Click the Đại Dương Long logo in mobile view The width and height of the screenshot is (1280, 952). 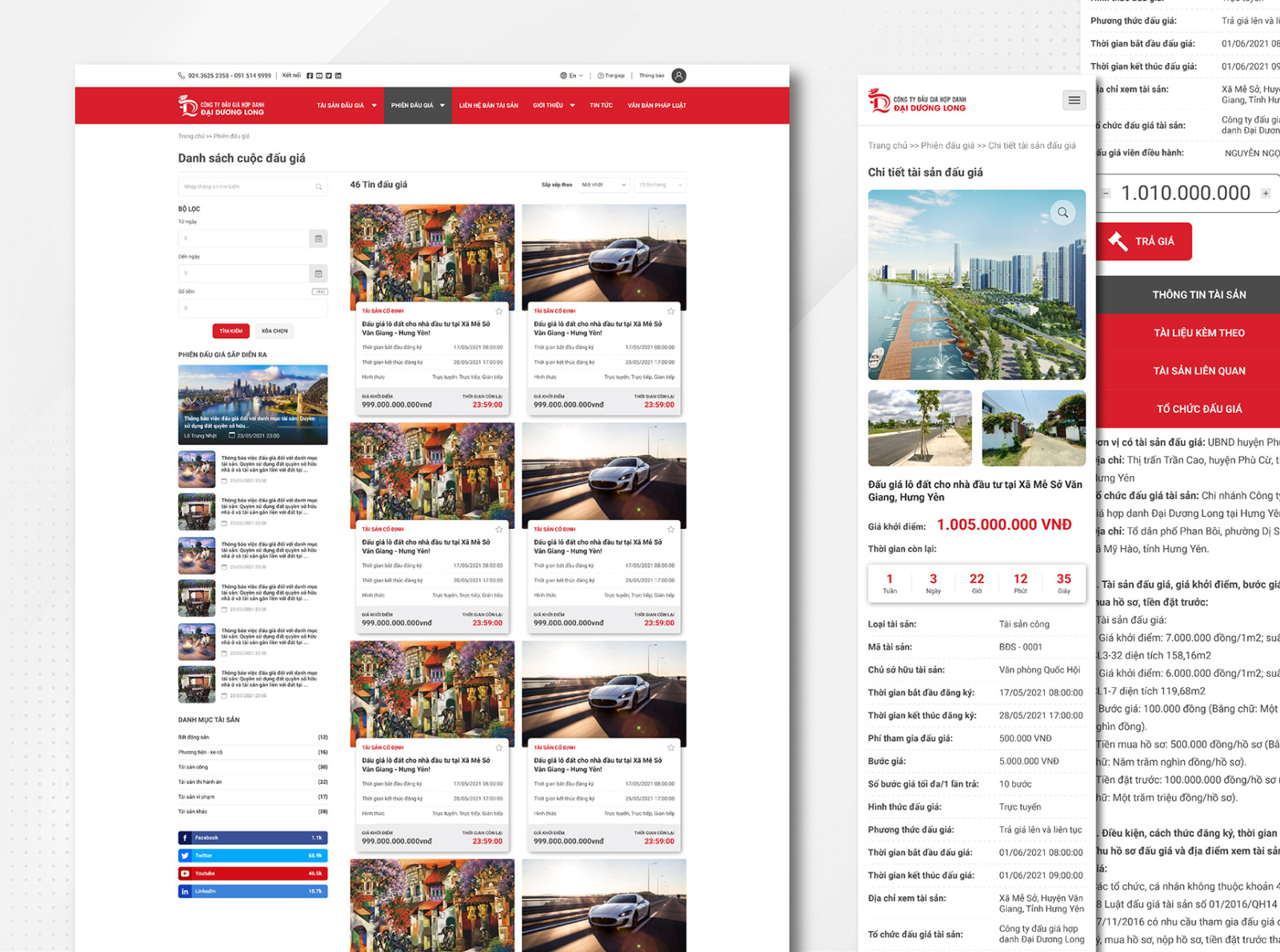(x=918, y=101)
